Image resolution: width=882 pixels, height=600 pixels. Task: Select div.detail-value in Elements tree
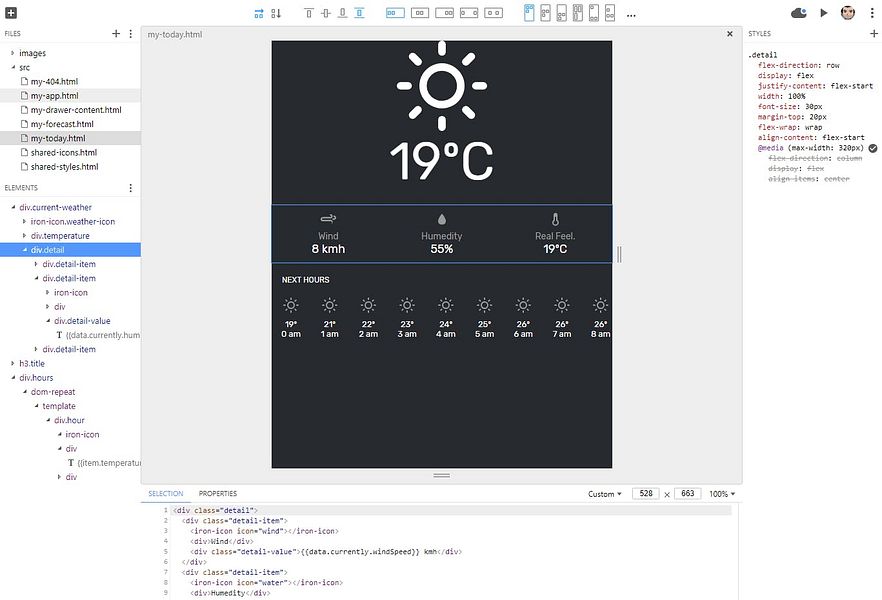(x=82, y=321)
